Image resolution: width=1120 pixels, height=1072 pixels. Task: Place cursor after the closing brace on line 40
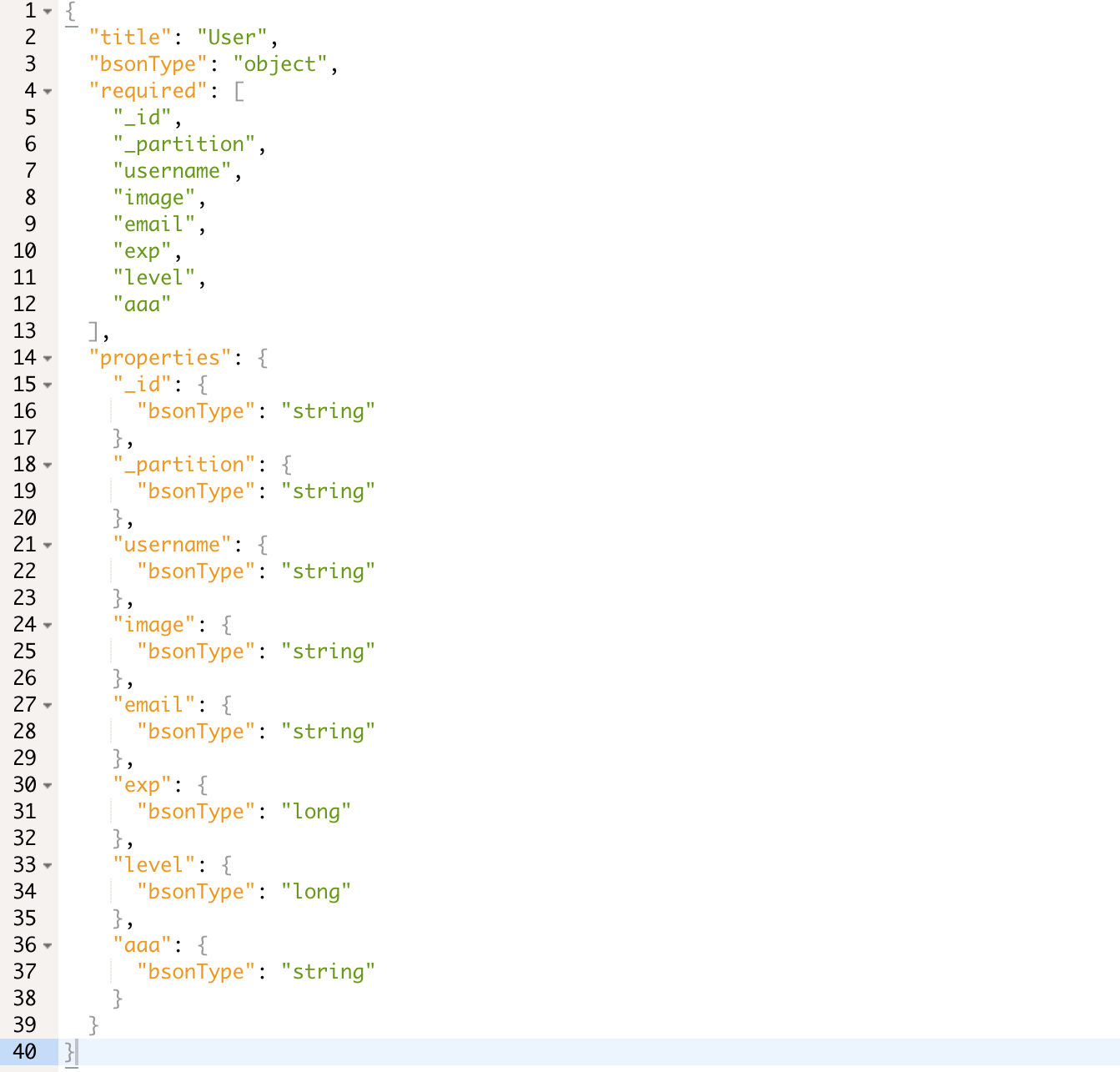[75, 1052]
